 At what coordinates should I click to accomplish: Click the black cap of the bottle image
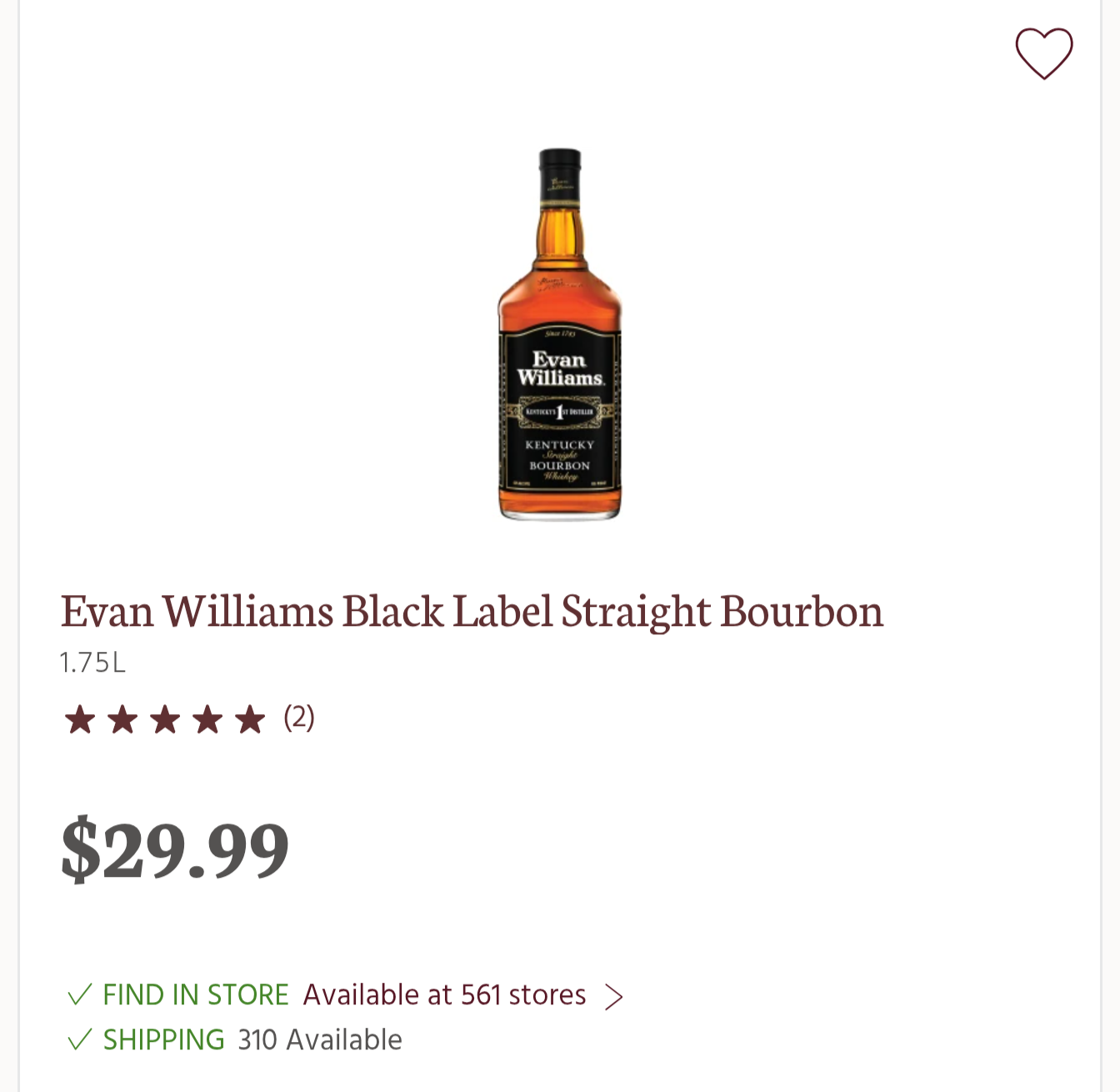click(x=560, y=173)
